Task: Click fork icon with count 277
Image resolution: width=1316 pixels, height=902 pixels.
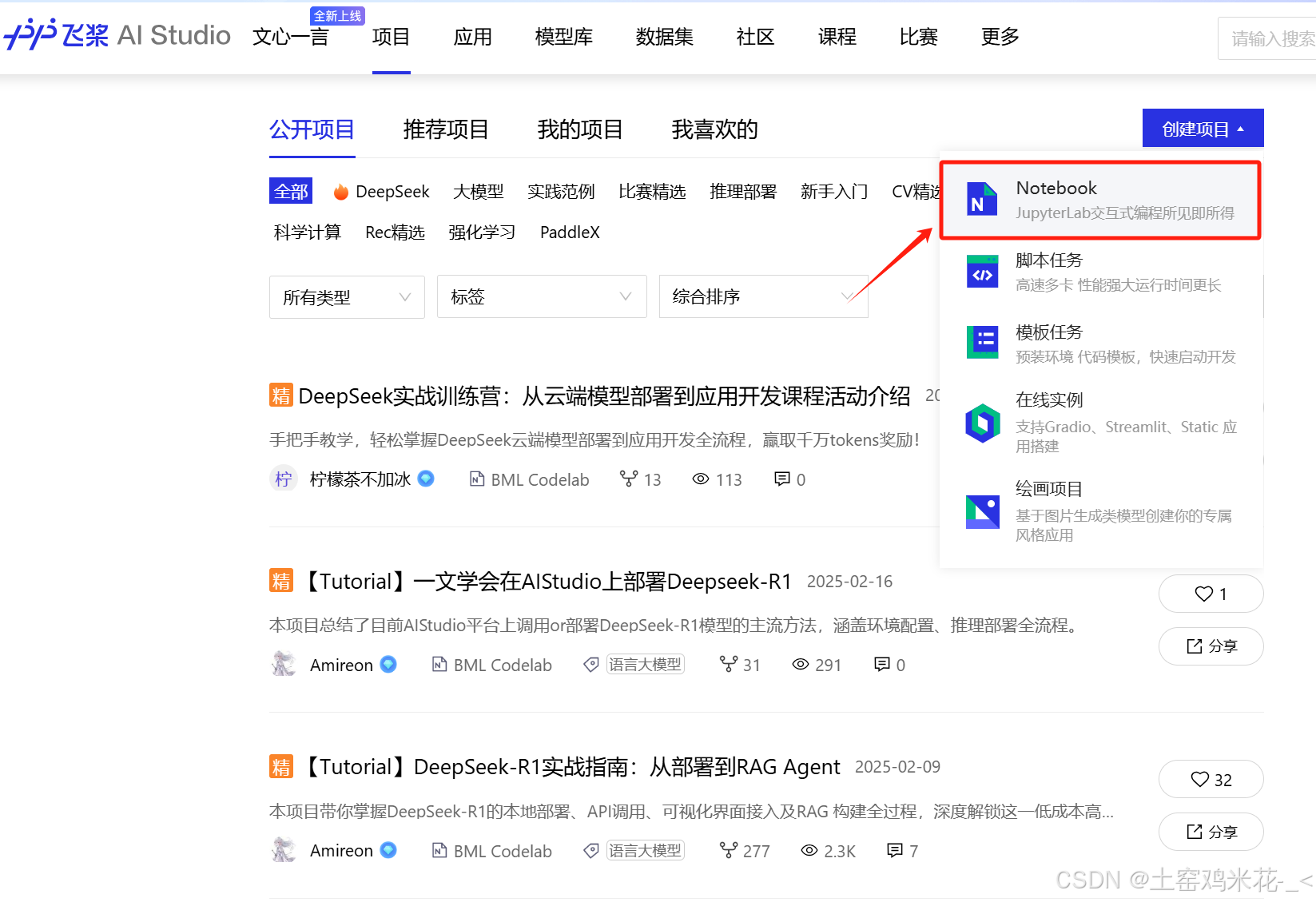Action: click(x=728, y=850)
